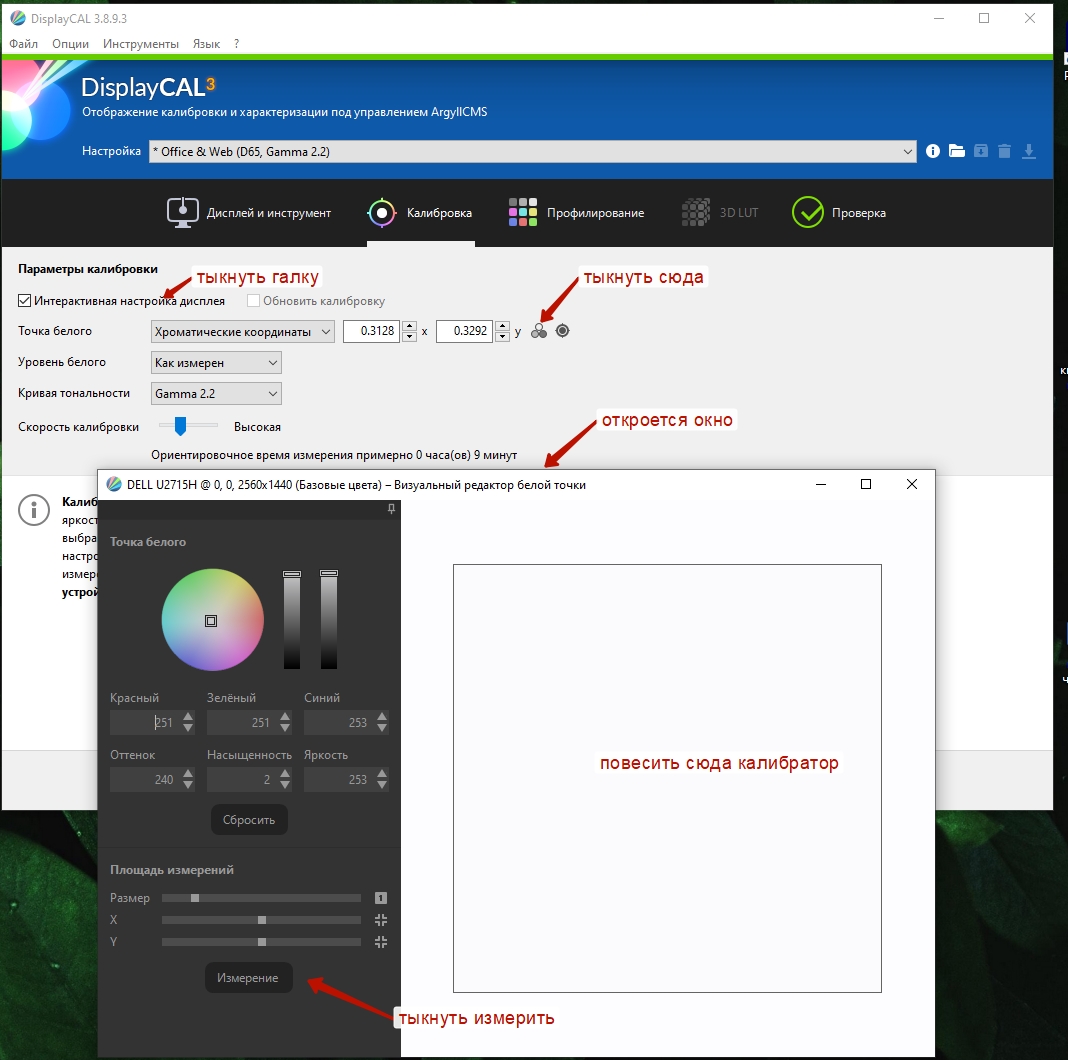Open the Кривая тональности Gamma 2.2 dropdown
Image resolution: width=1068 pixels, height=1060 pixels.
pos(216,394)
